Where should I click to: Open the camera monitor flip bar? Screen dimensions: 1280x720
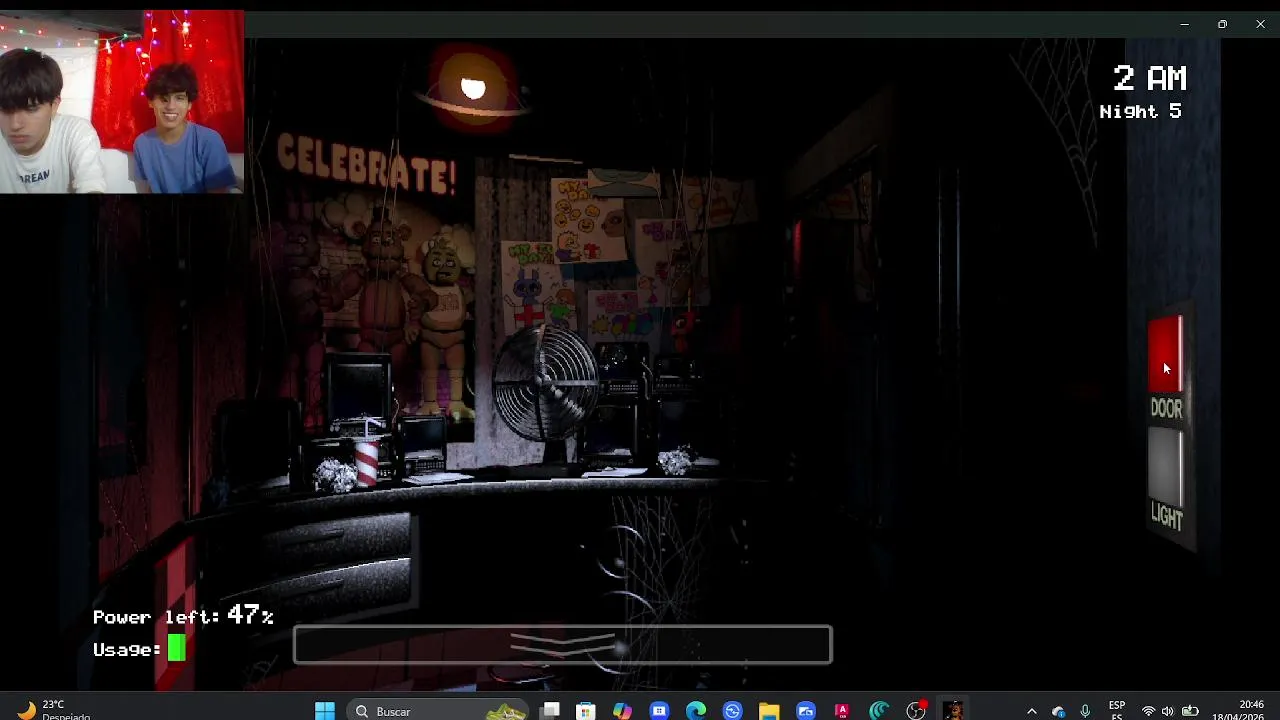tap(562, 645)
